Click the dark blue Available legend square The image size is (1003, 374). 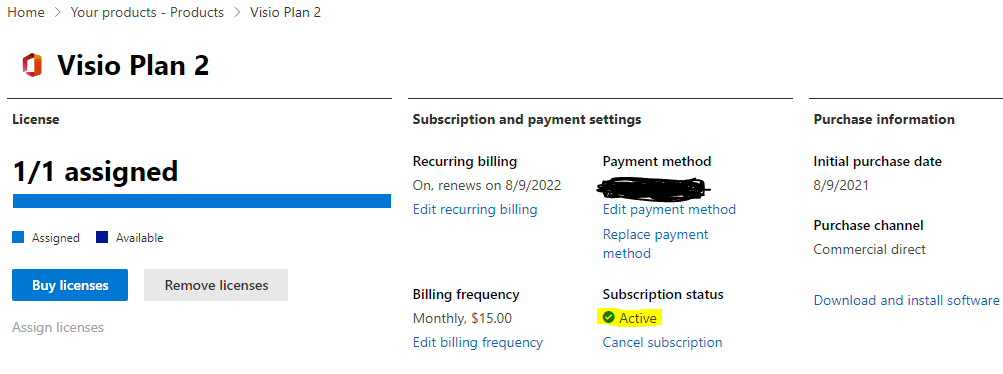pyautogui.click(x=102, y=238)
